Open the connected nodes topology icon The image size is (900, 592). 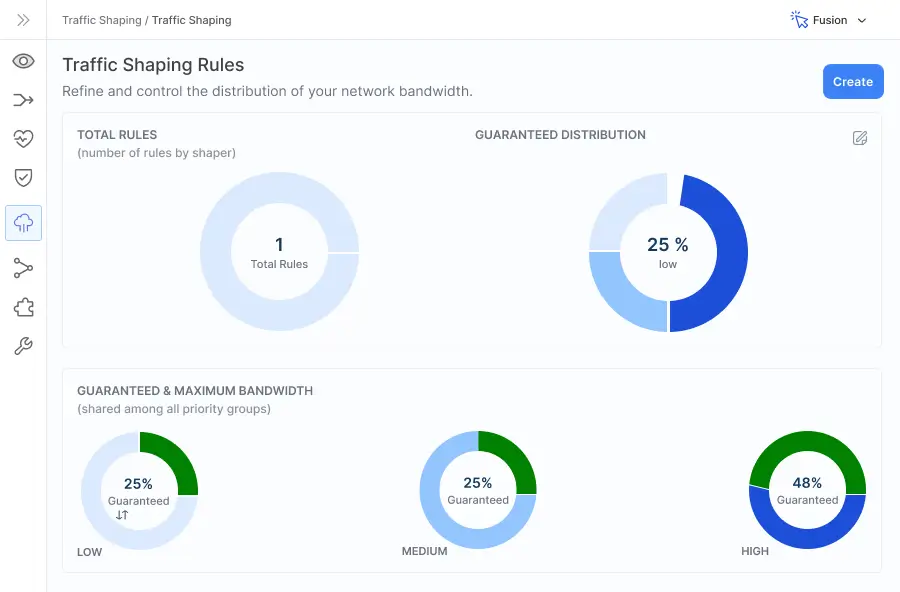pyautogui.click(x=23, y=267)
